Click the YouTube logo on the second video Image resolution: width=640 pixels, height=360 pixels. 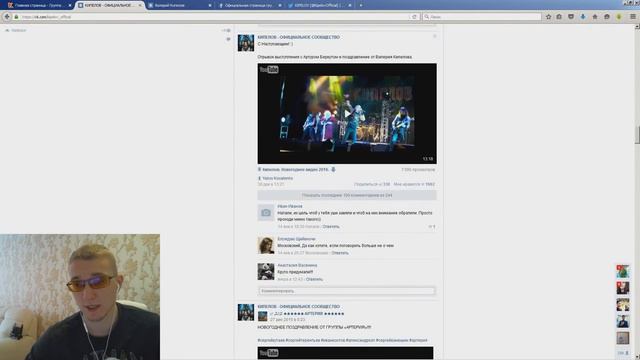pyautogui.click(x=269, y=353)
